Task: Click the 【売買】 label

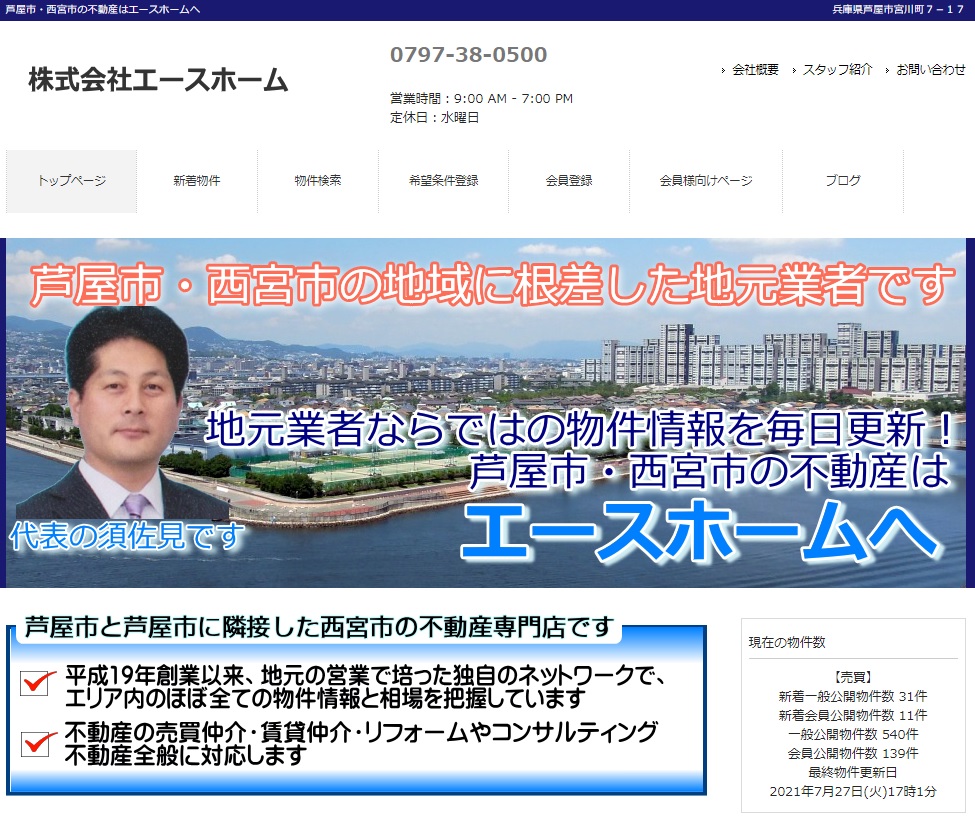Action: 853,677
